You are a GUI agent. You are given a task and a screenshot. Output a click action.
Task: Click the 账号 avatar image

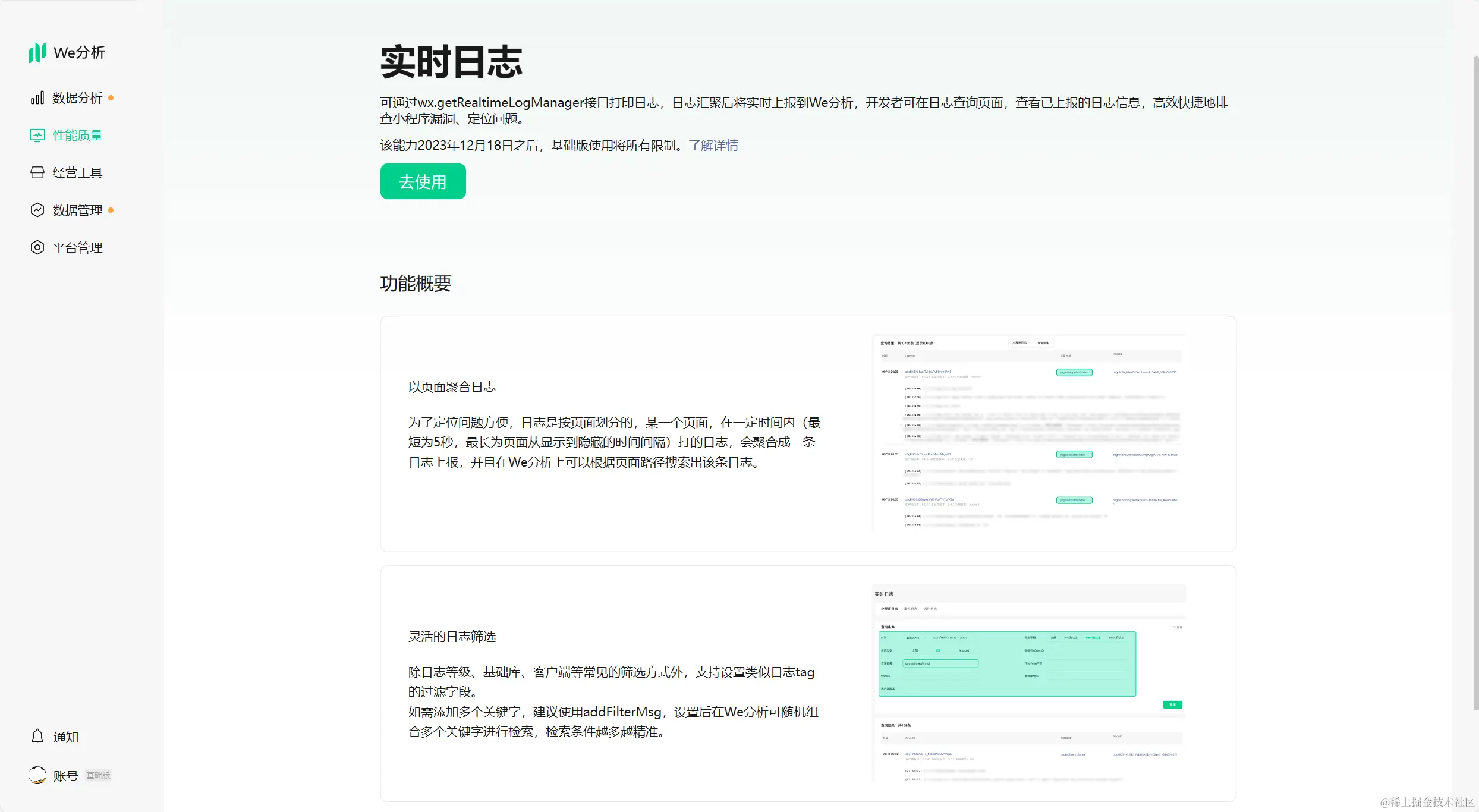tap(37, 775)
